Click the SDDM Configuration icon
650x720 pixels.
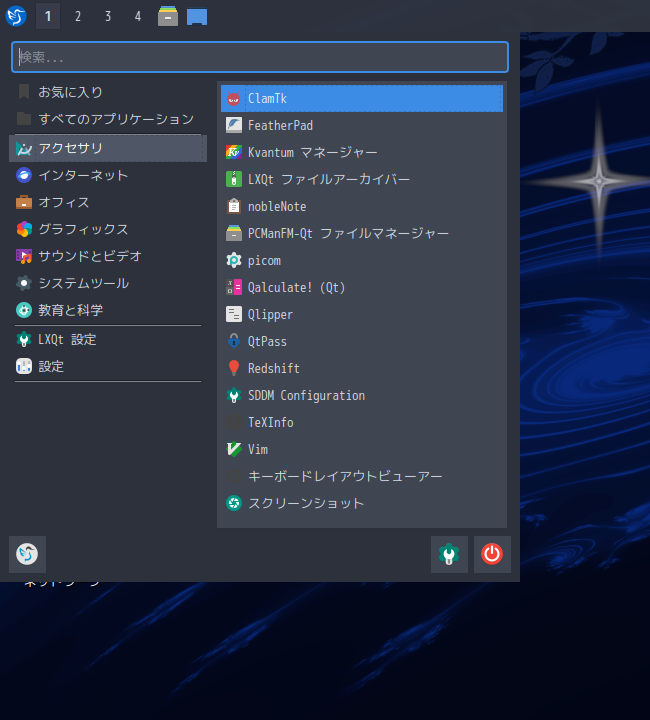coord(234,395)
